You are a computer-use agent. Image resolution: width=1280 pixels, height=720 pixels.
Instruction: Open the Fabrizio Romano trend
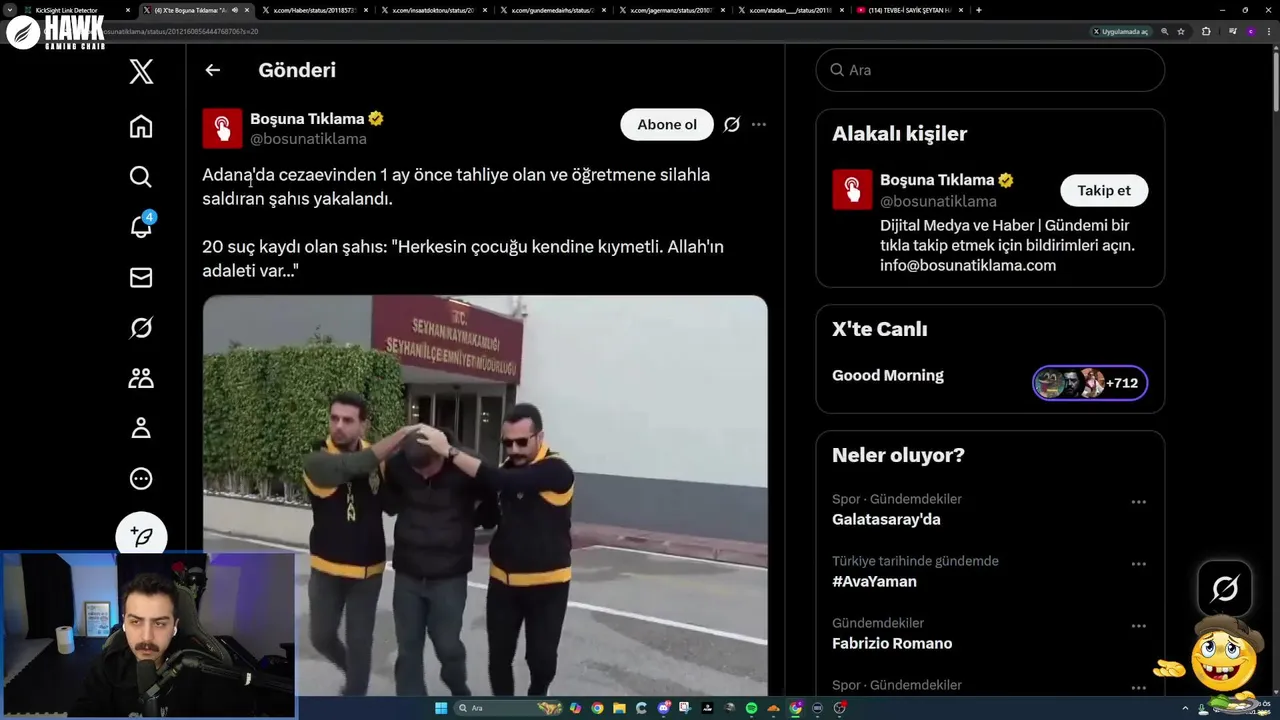(892, 643)
